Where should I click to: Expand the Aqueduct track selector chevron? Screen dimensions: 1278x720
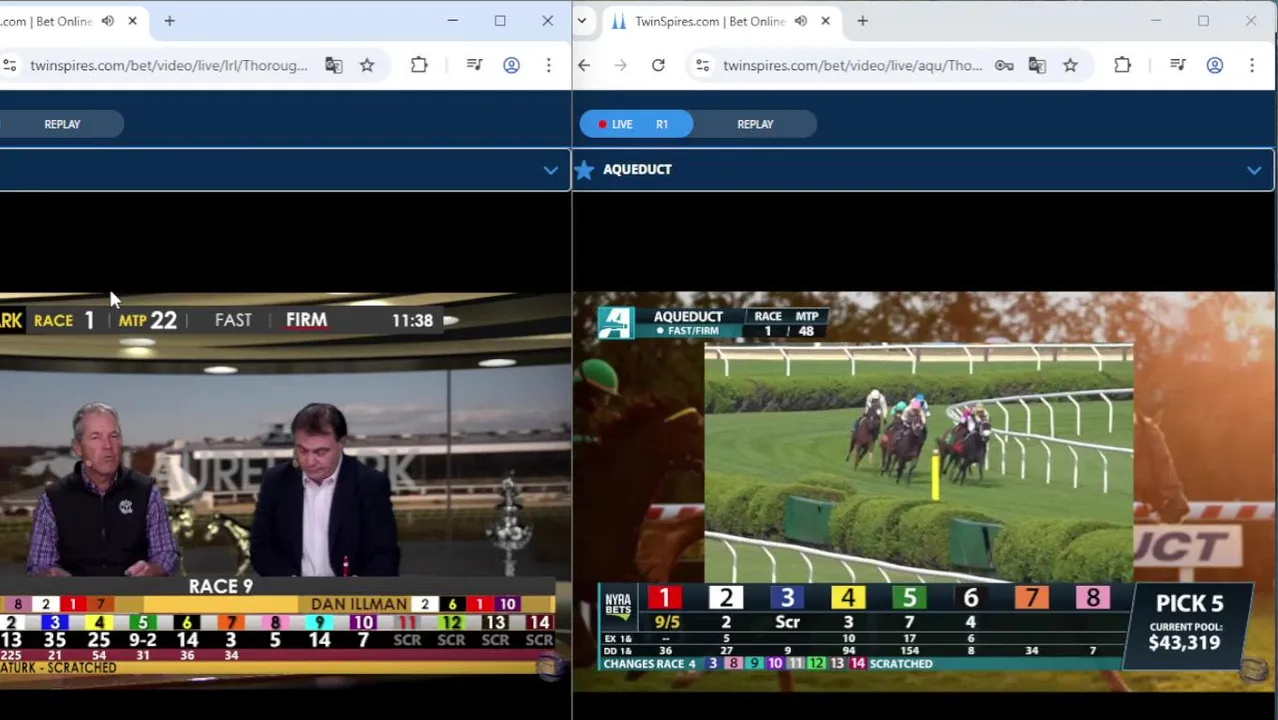coord(1253,170)
